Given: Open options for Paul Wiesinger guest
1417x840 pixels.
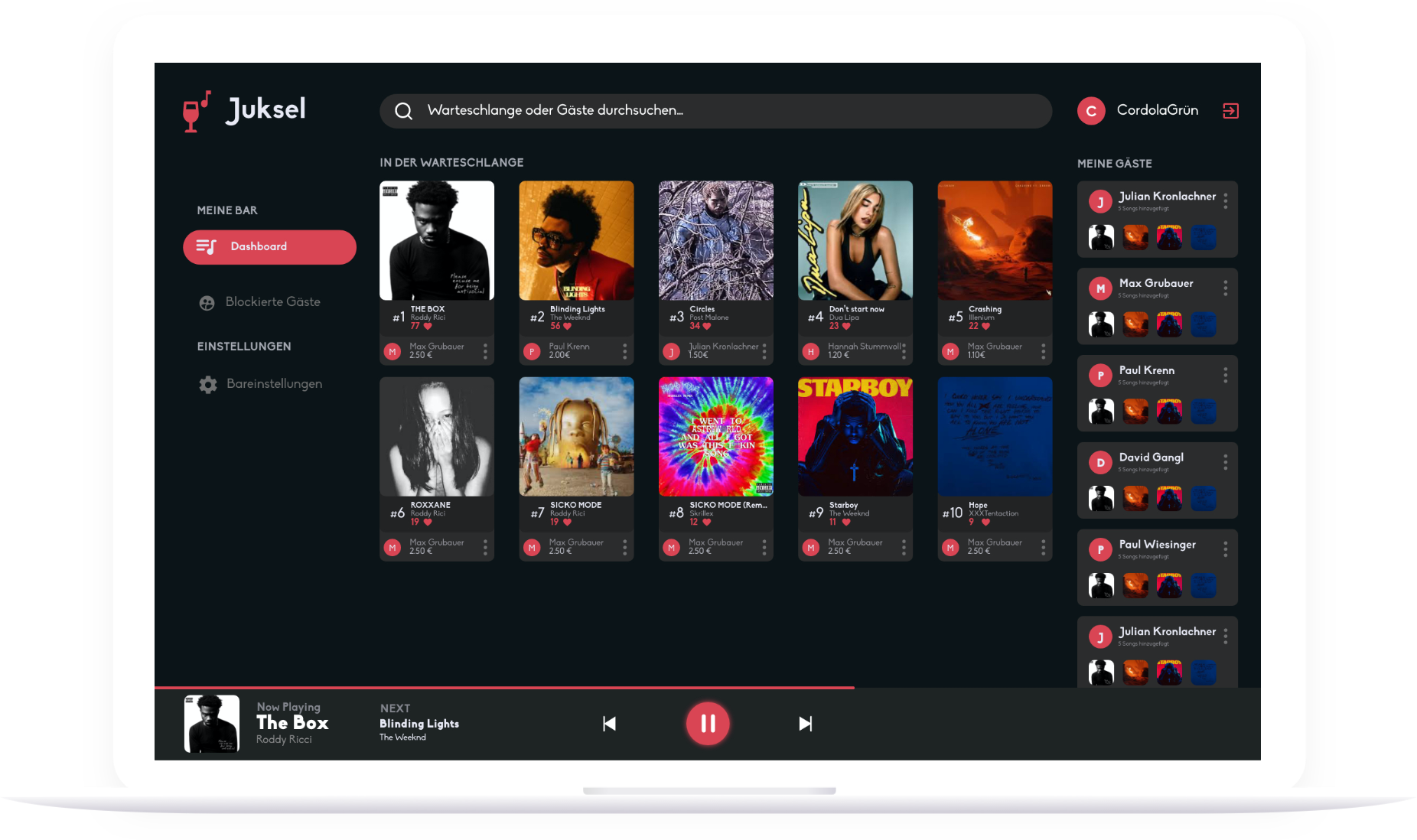Looking at the screenshot, I should pyautogui.click(x=1225, y=550).
